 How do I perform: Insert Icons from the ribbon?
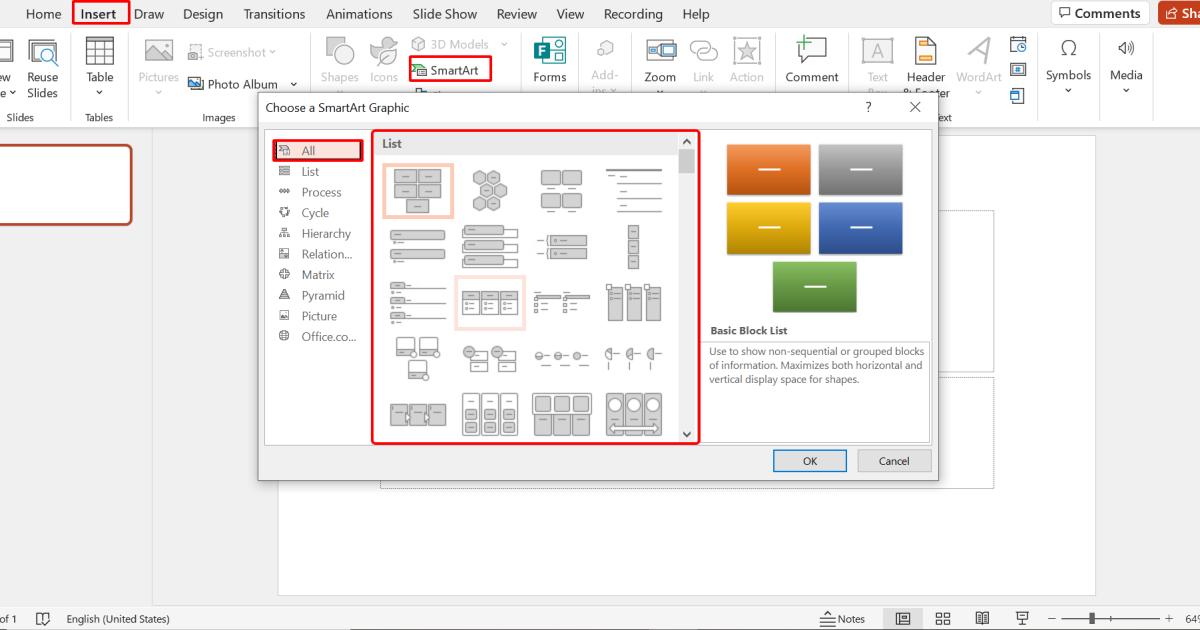383,62
